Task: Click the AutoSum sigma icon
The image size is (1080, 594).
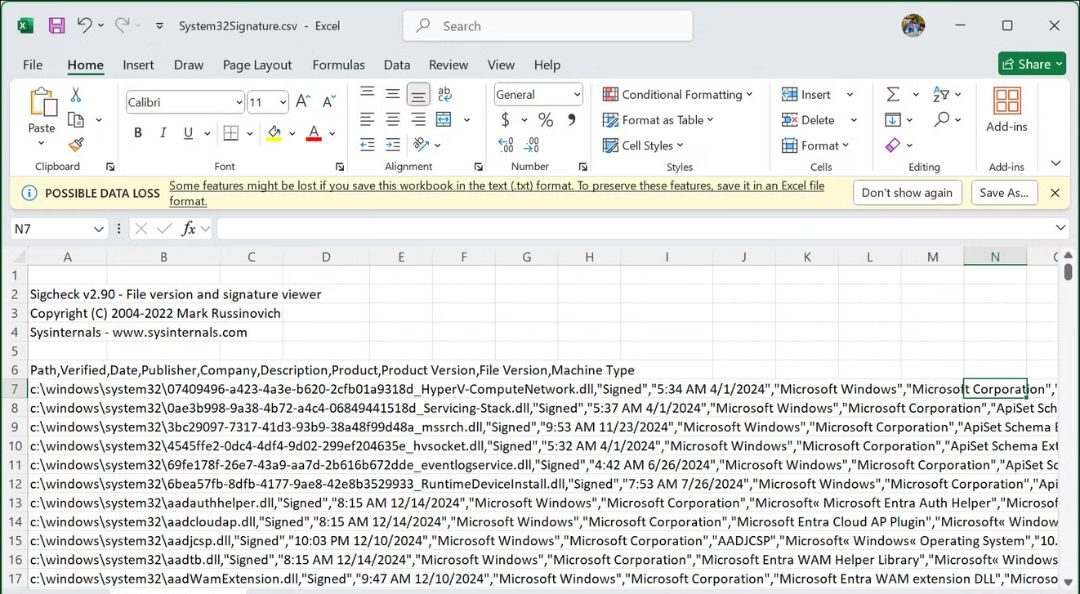Action: [893, 94]
